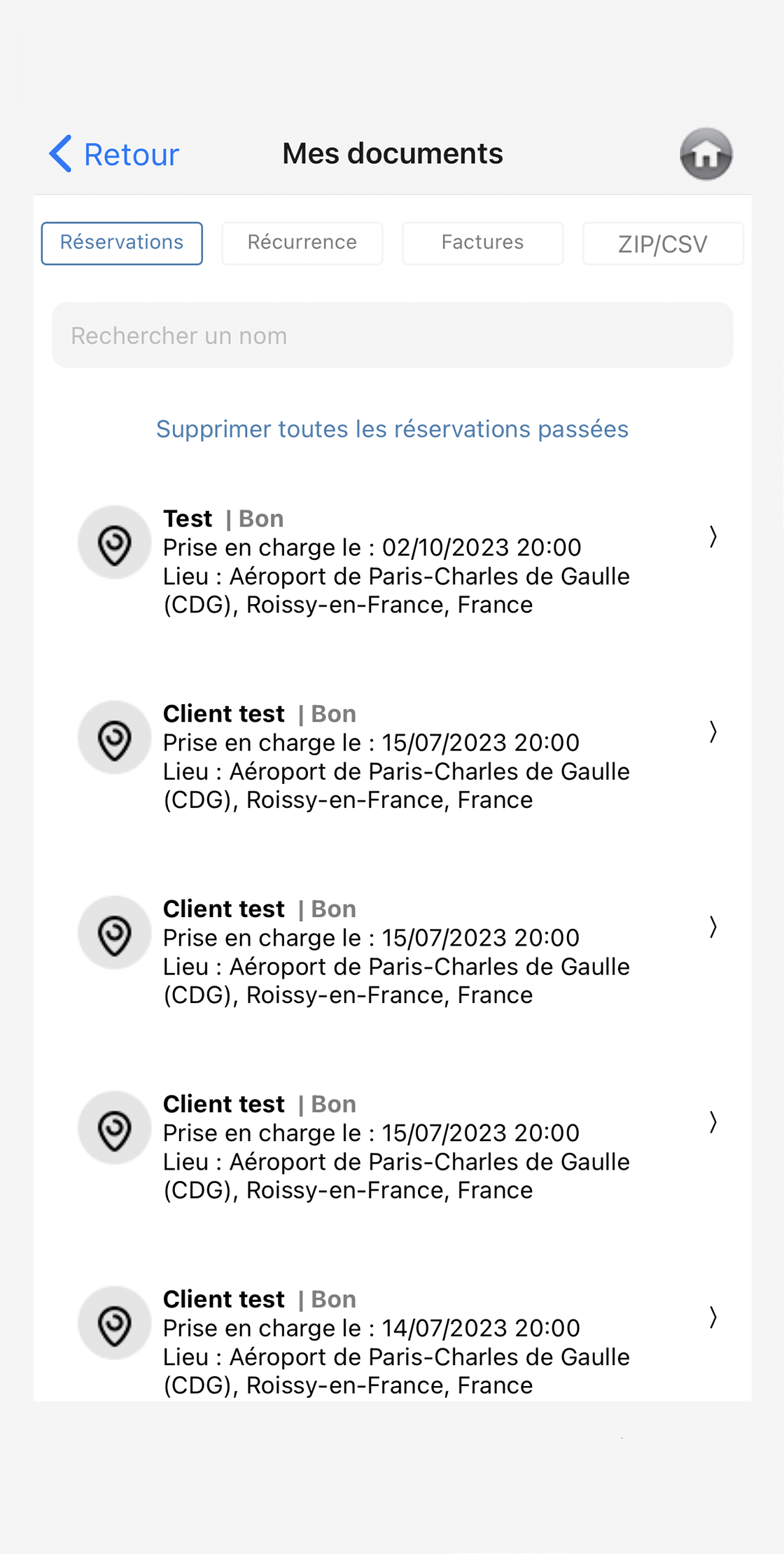Tap the pin icon of third Client test entry
784x1554 pixels.
114,1128
